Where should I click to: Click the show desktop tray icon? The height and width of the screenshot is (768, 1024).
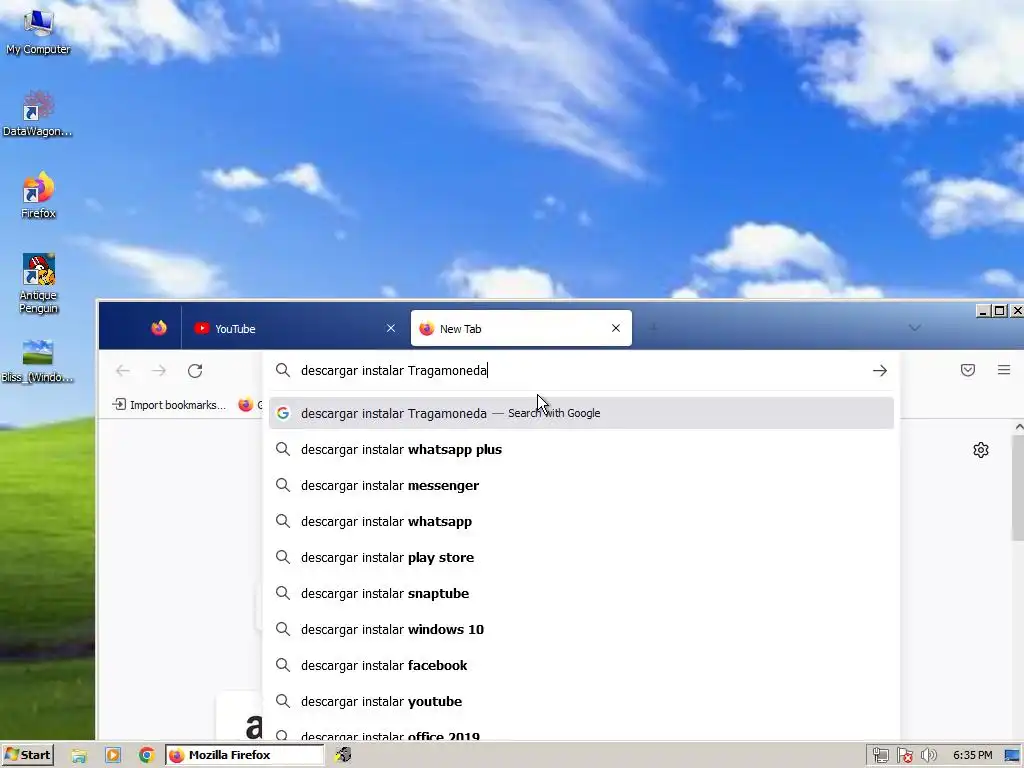(x=1012, y=756)
